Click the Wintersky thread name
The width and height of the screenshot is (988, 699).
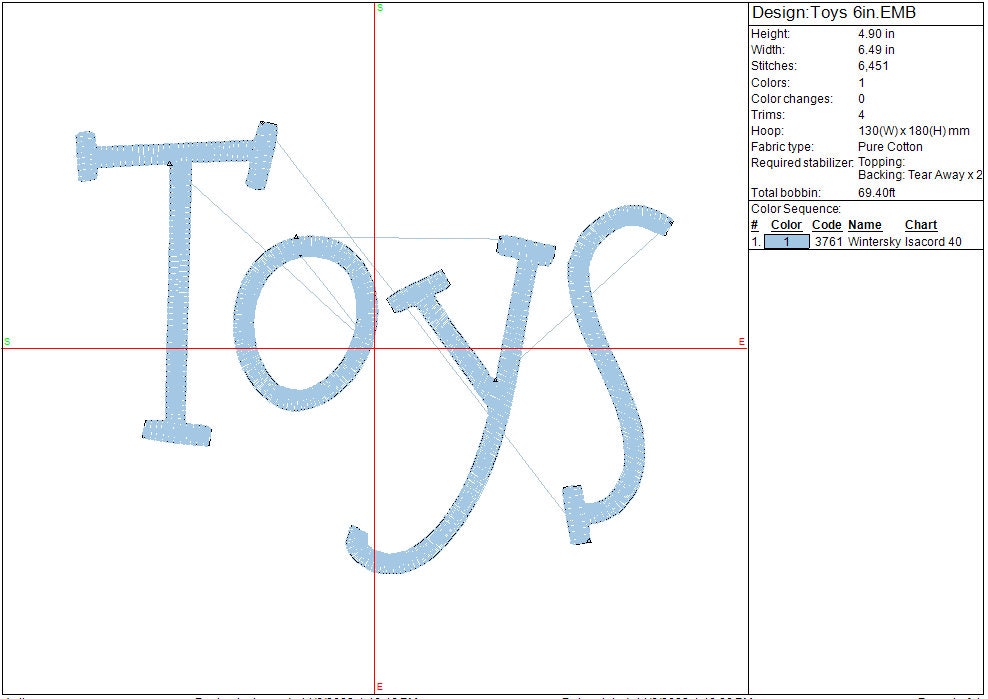pos(875,242)
